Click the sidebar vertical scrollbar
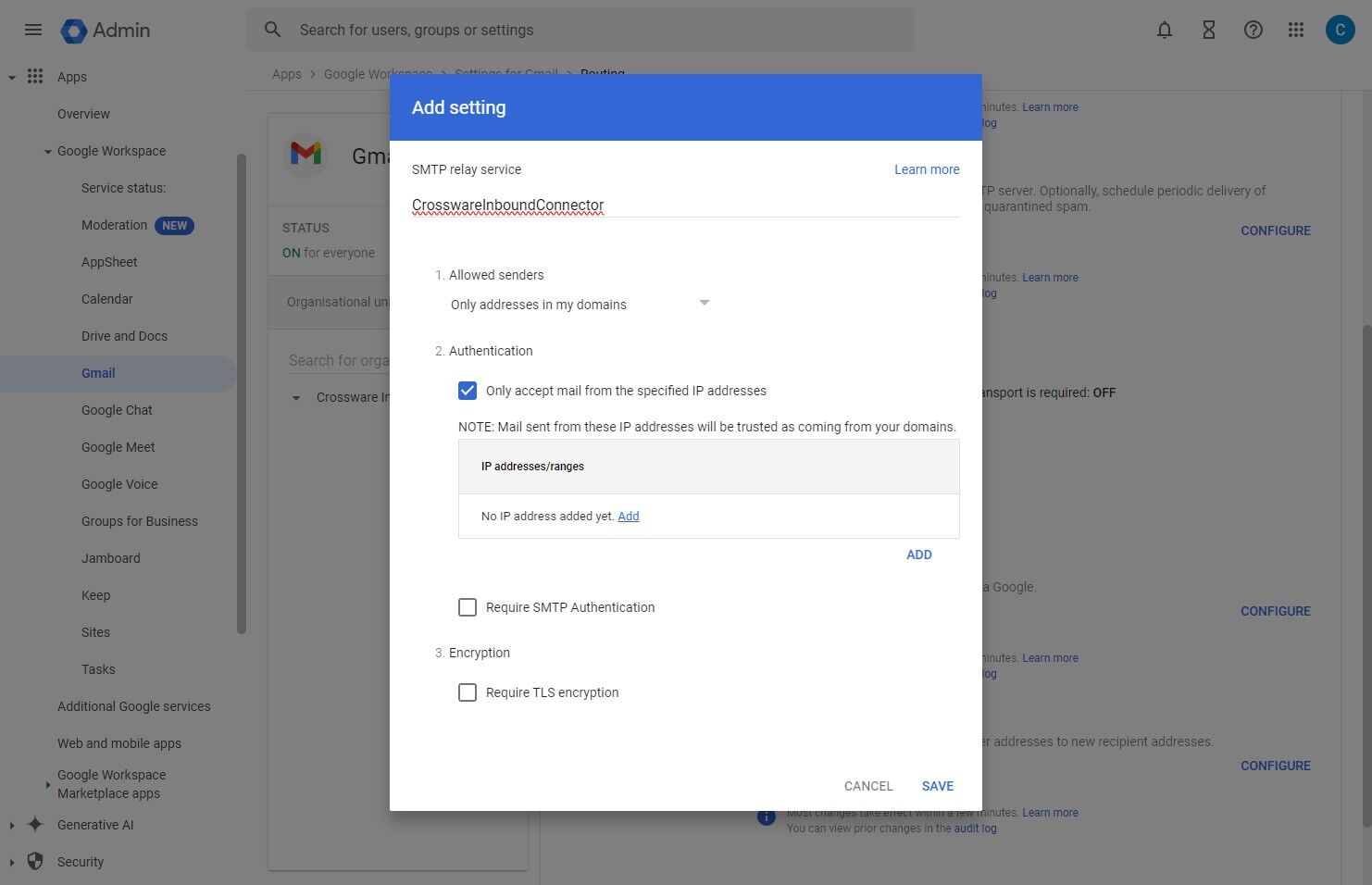 click(x=242, y=393)
